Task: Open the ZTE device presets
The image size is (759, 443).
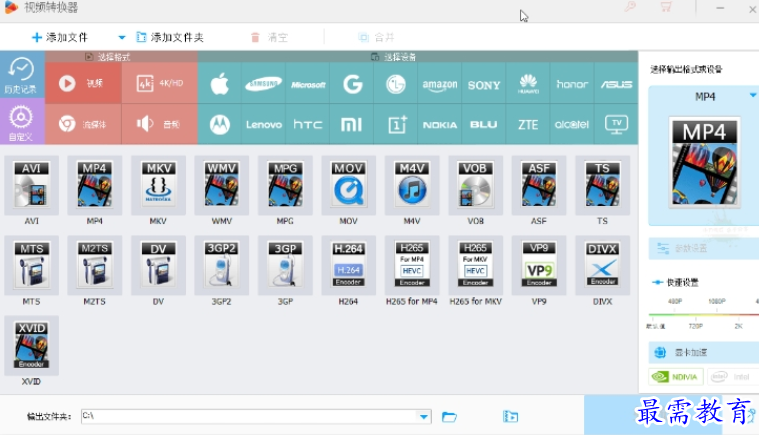Action: click(528, 124)
